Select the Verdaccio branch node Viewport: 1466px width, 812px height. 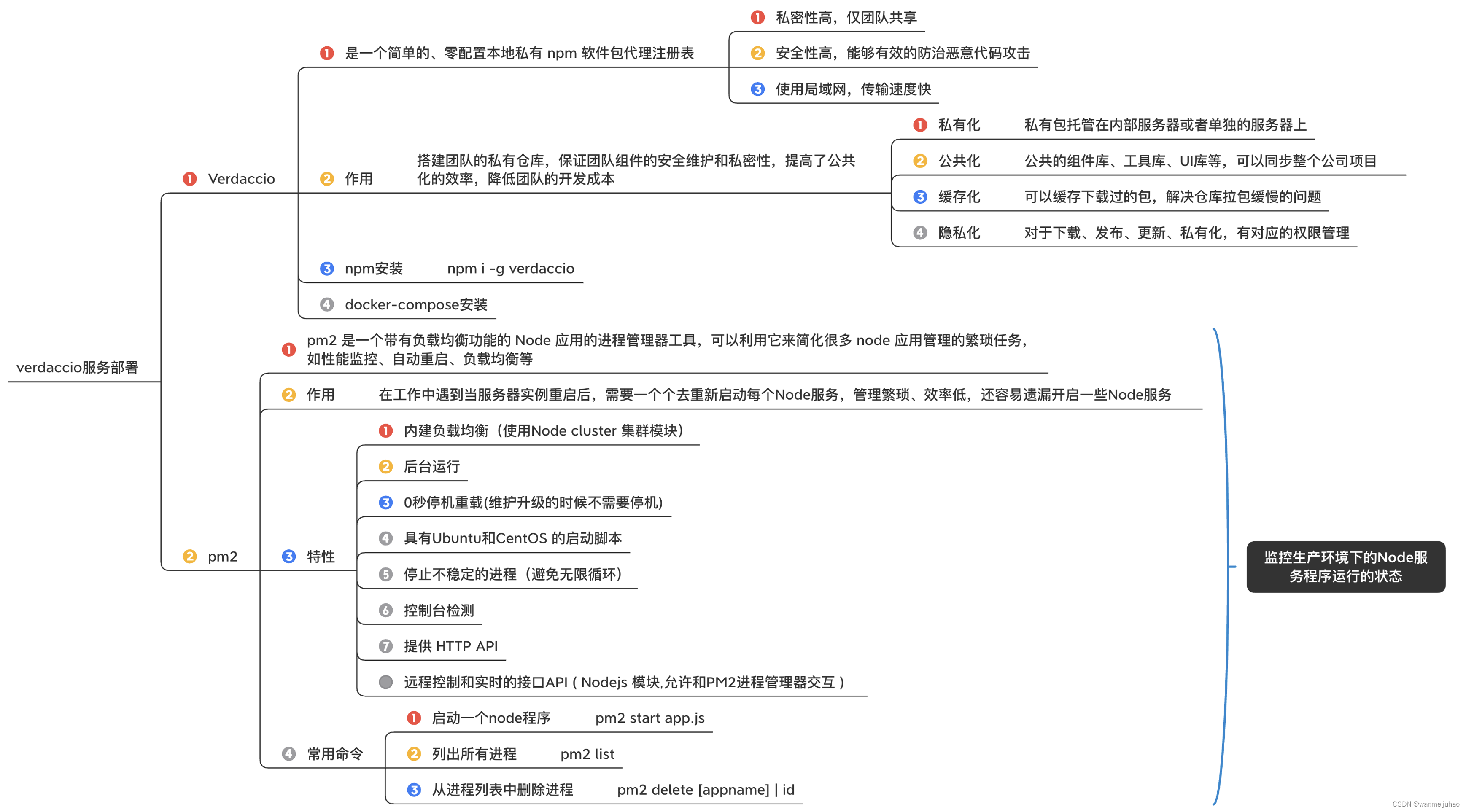[241, 179]
